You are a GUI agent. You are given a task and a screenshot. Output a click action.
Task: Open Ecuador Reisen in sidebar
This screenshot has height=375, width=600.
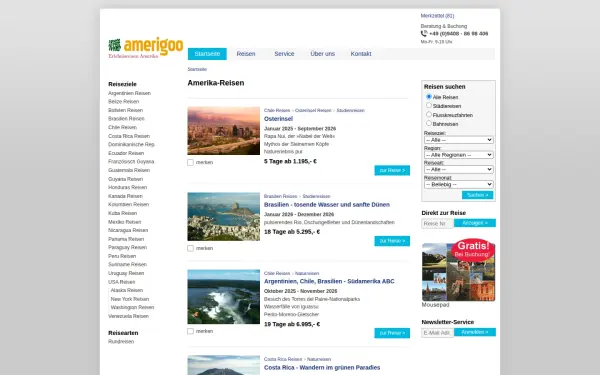[x=126, y=153]
